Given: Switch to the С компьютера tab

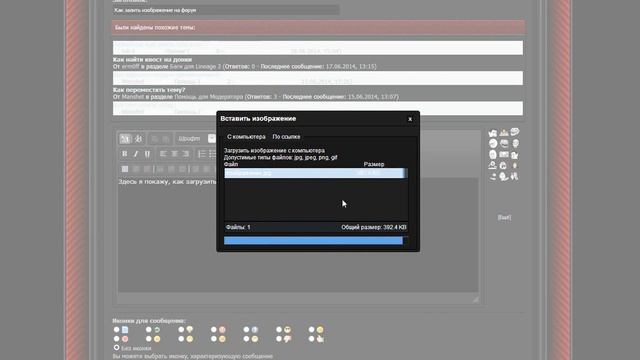Looking at the screenshot, I should pos(246,137).
